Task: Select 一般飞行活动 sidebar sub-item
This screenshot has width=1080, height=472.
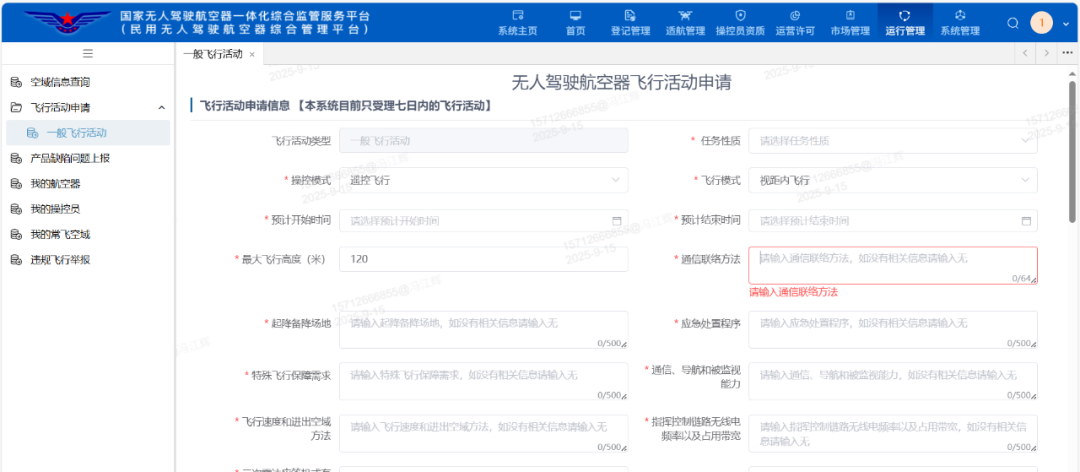Action: 87,132
